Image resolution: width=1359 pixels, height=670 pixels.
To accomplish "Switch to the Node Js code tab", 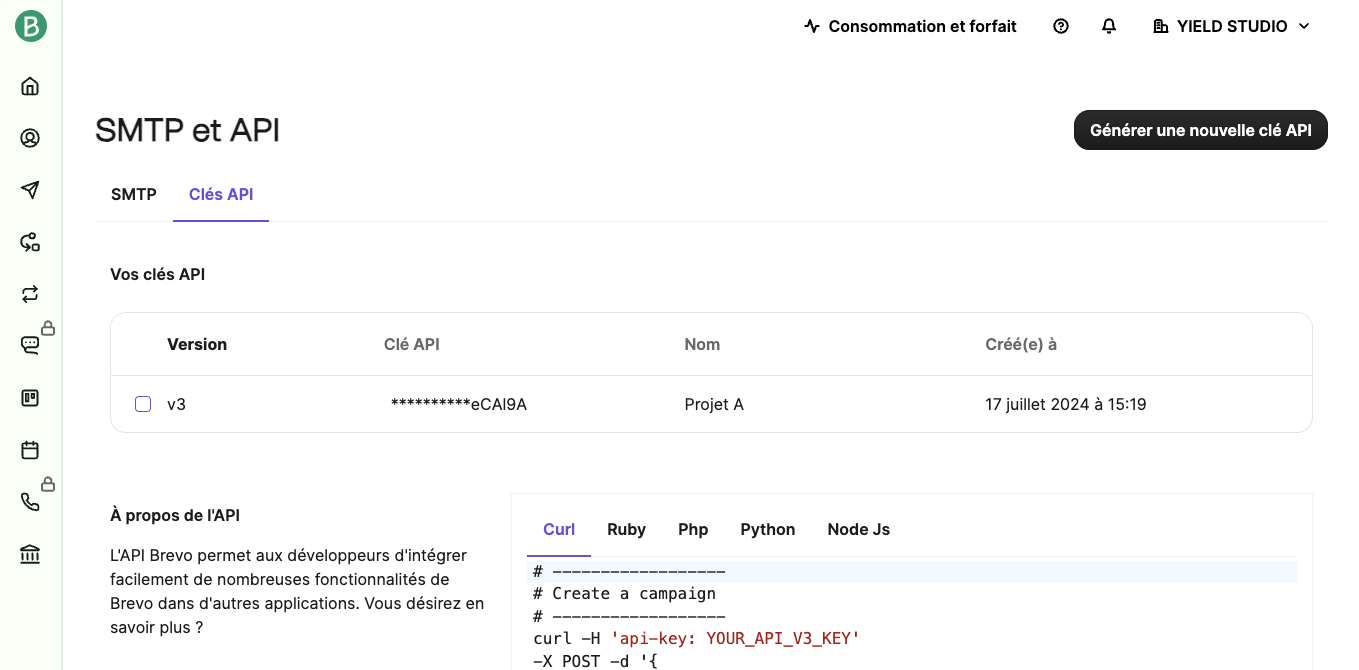I will click(859, 529).
